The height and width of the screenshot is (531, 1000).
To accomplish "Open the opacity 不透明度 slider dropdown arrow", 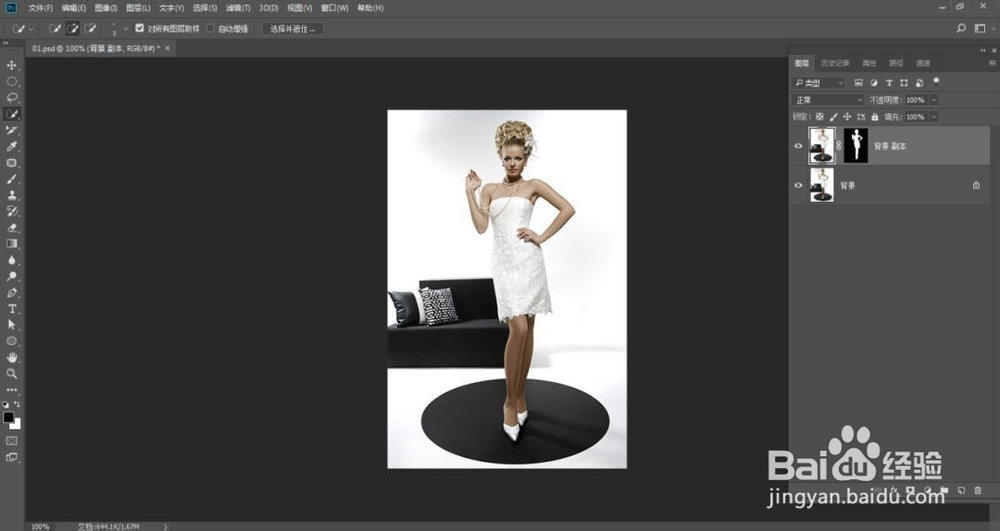I will coord(934,100).
